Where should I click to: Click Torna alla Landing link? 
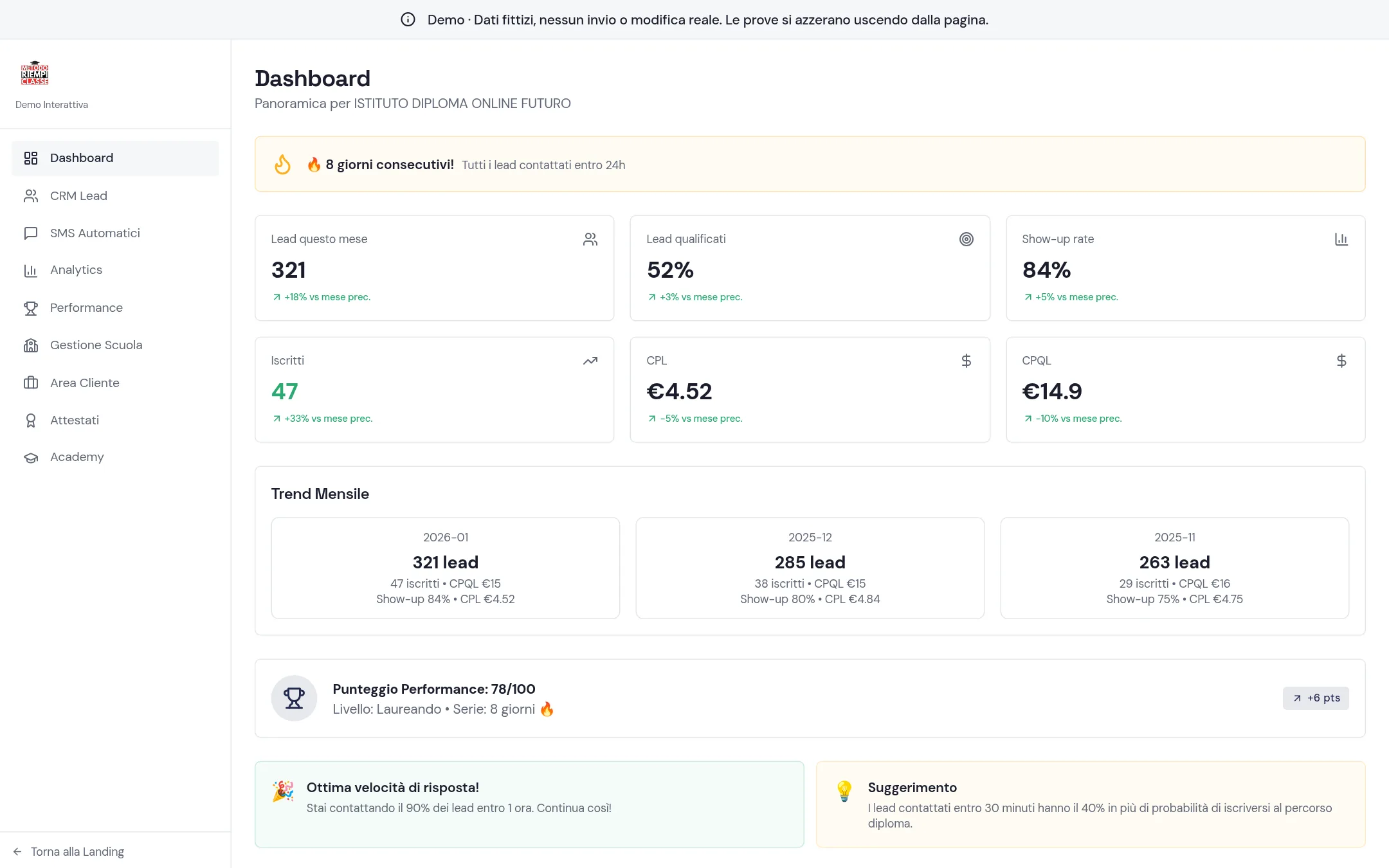coord(68,852)
